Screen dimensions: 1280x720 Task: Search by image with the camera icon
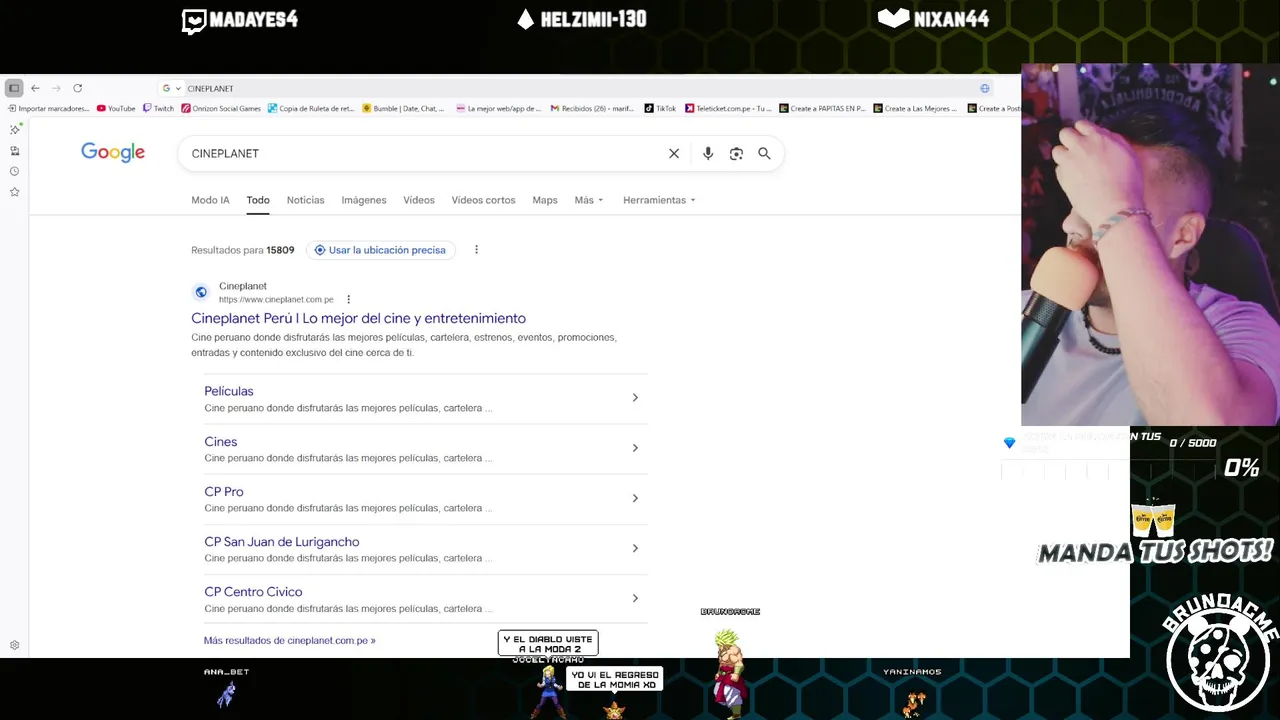736,153
